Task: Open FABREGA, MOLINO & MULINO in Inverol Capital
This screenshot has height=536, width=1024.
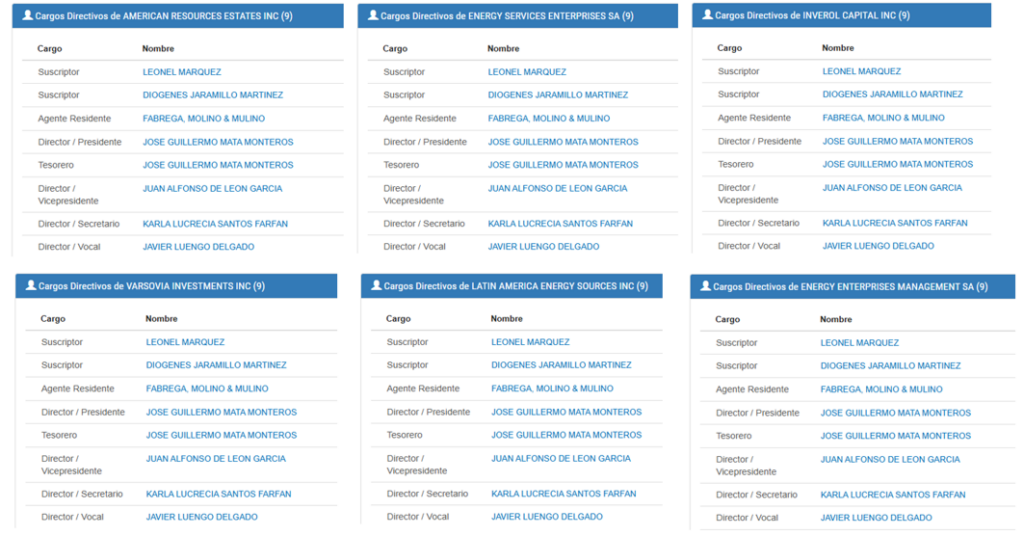Action: [883, 118]
